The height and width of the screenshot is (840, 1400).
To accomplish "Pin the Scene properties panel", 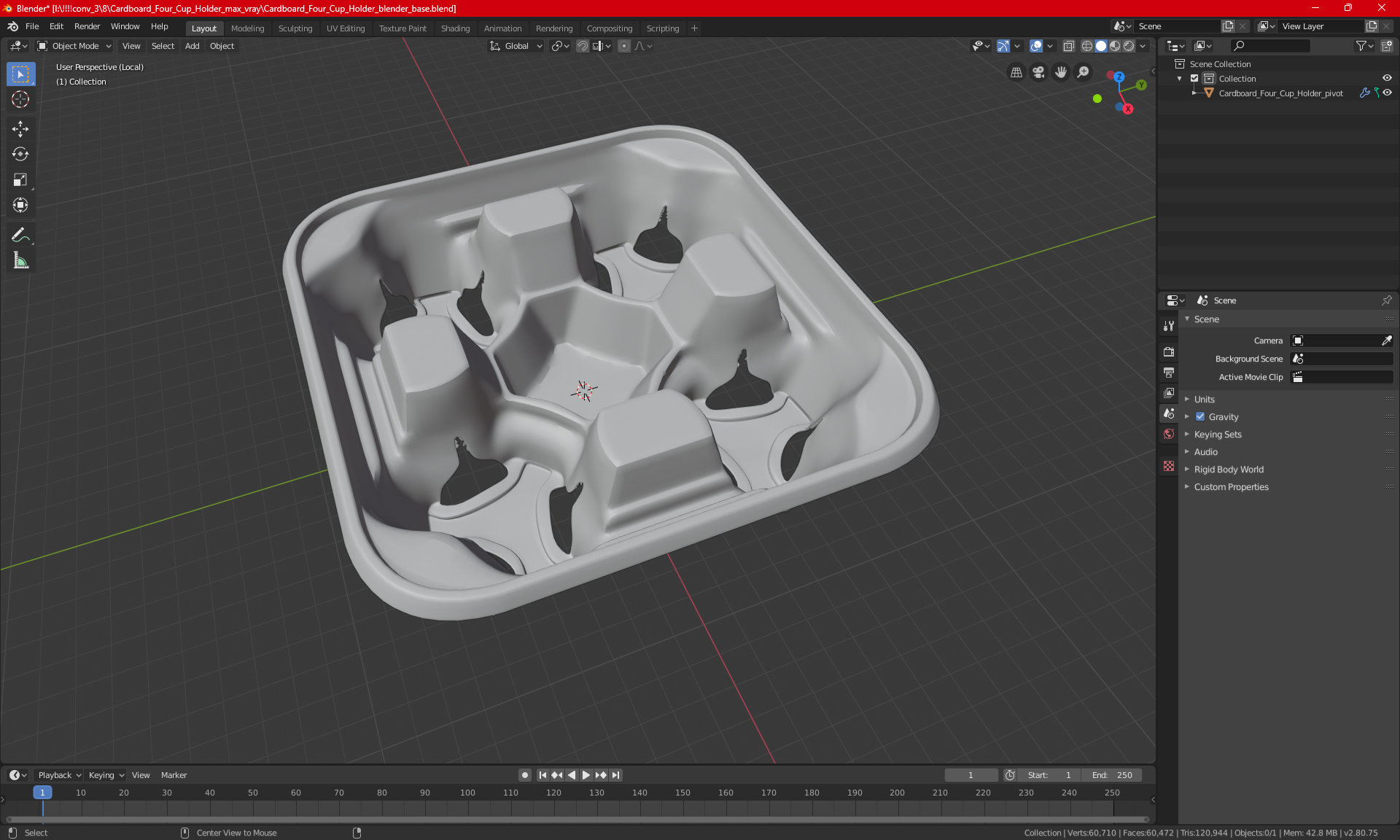I will [x=1386, y=300].
